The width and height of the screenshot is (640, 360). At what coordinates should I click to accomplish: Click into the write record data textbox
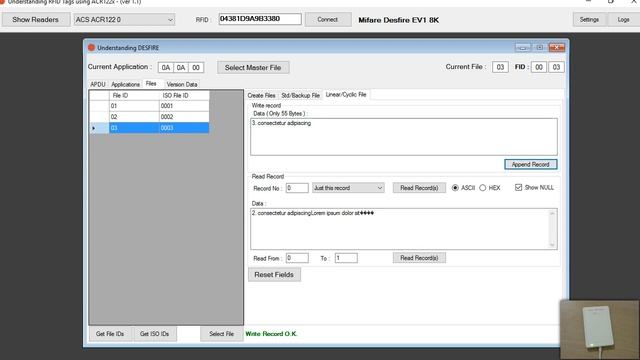coord(404,137)
